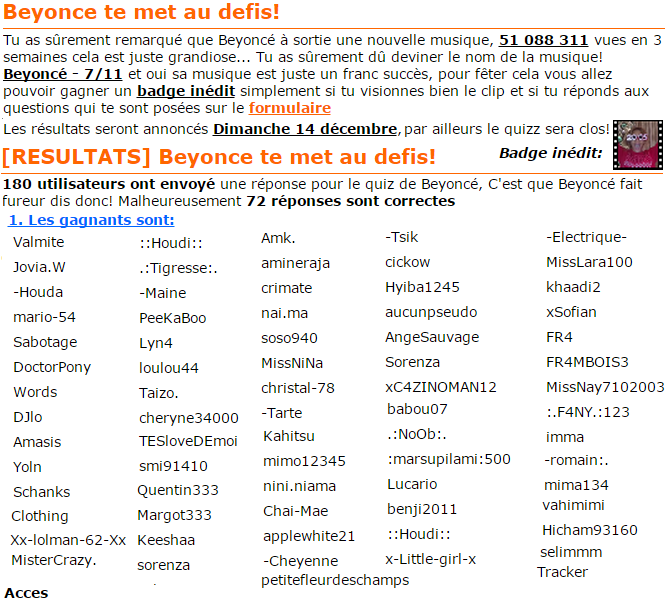Select winner name -Electrique-
The width and height of the screenshot is (671, 608).
pos(586,237)
